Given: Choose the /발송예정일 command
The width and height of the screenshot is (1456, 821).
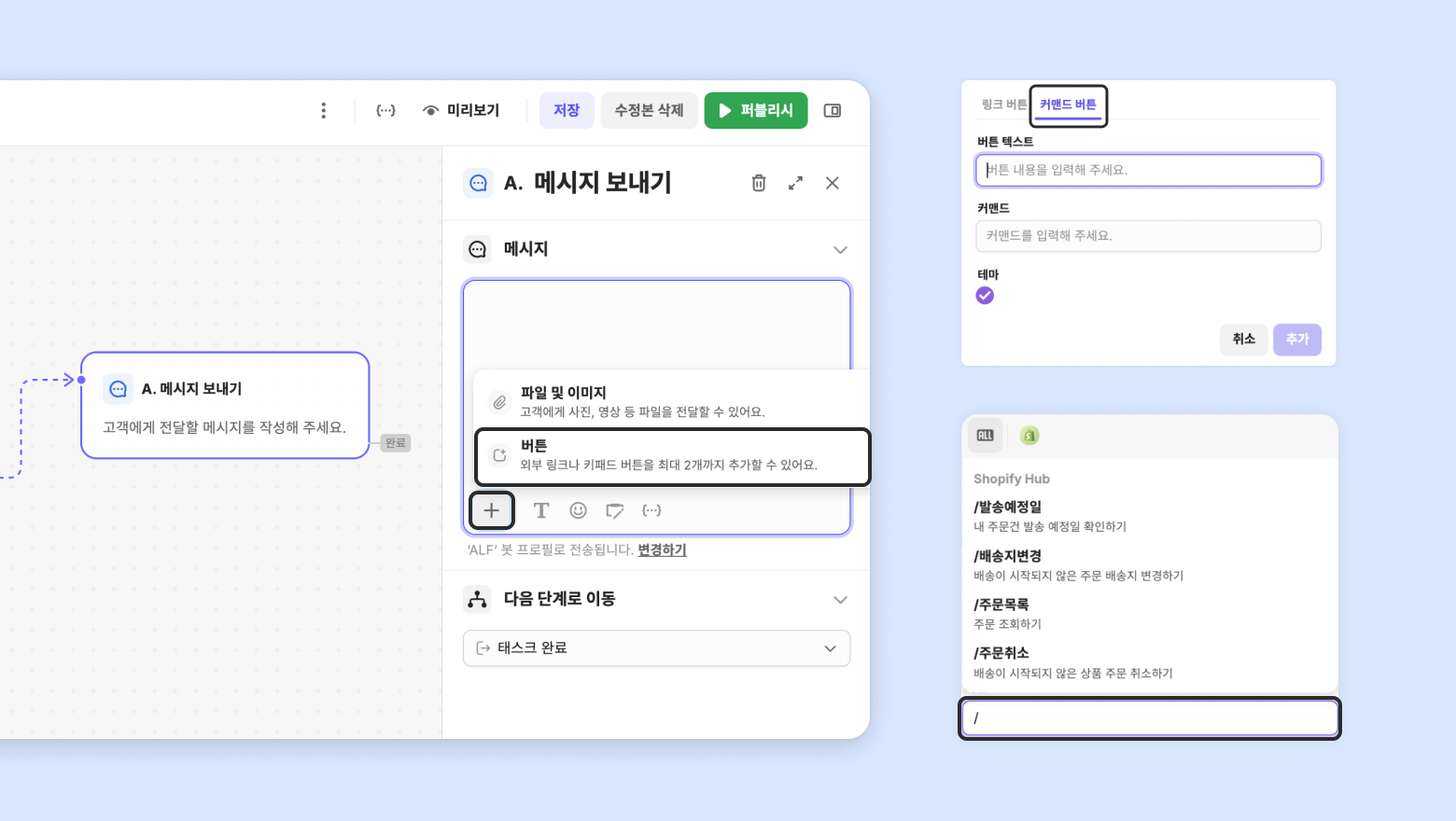Looking at the screenshot, I should (1148, 516).
